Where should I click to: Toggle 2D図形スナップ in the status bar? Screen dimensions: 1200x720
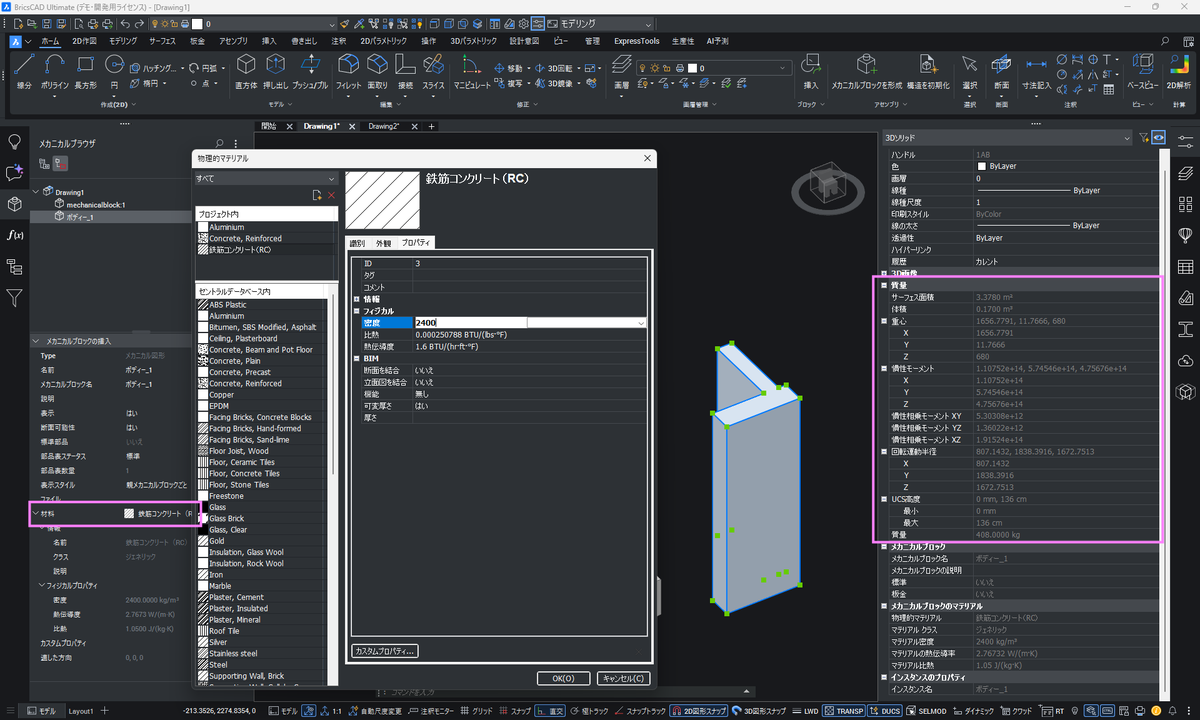[698, 711]
